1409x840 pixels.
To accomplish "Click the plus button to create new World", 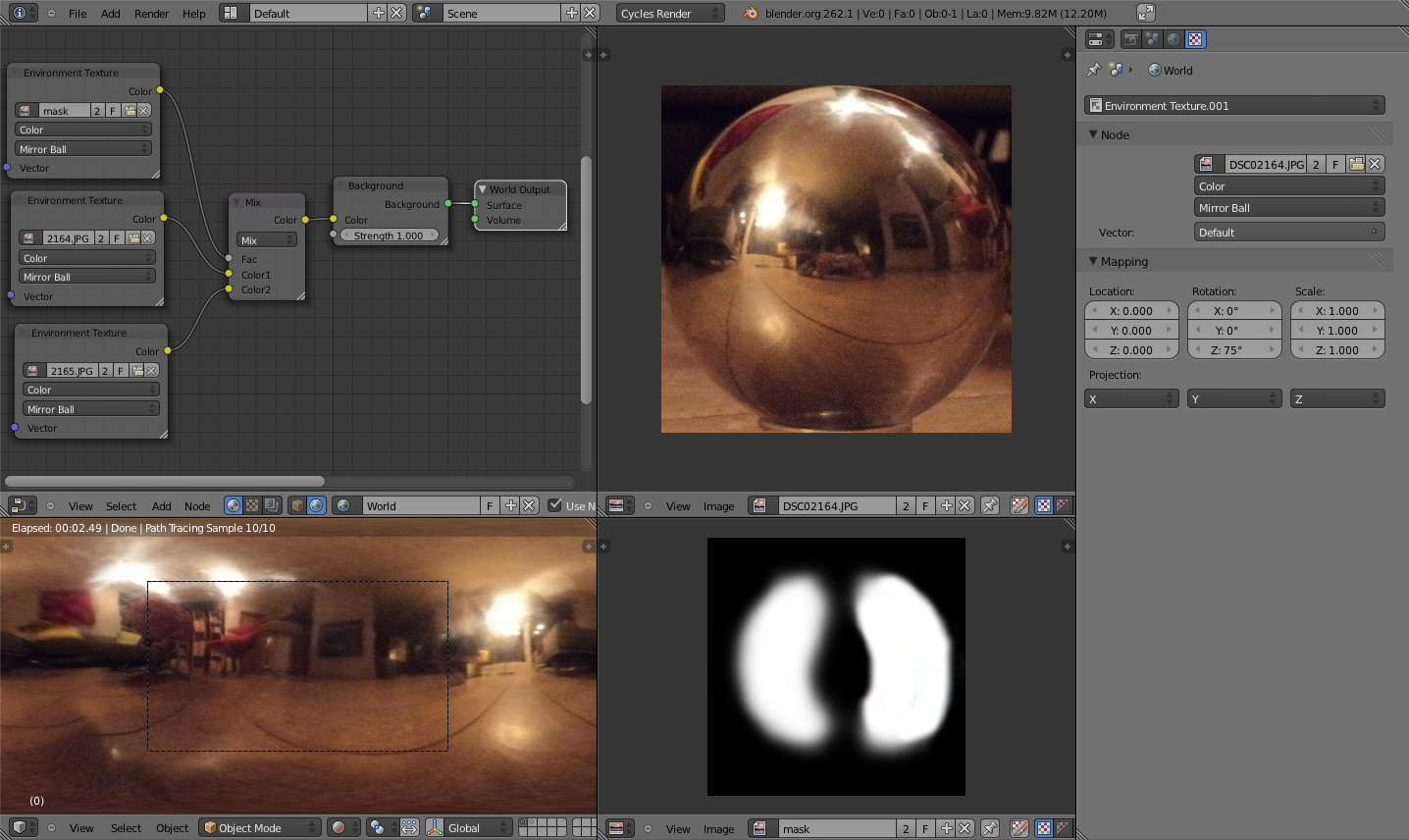I will [511, 504].
